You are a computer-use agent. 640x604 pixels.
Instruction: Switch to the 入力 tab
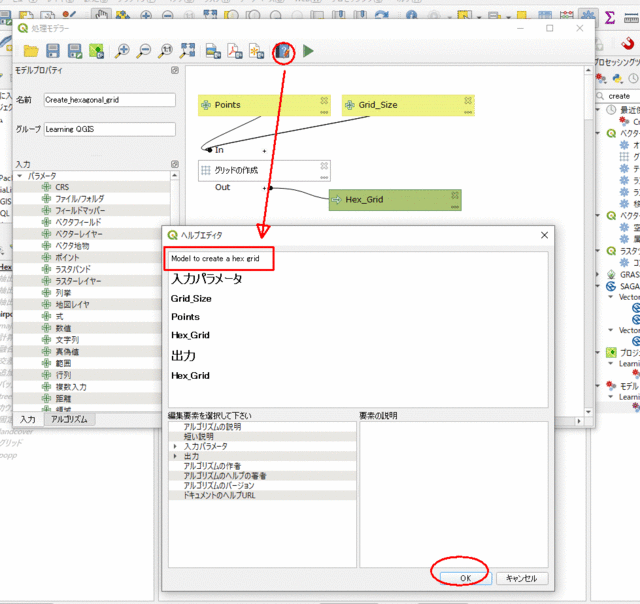tap(28, 420)
